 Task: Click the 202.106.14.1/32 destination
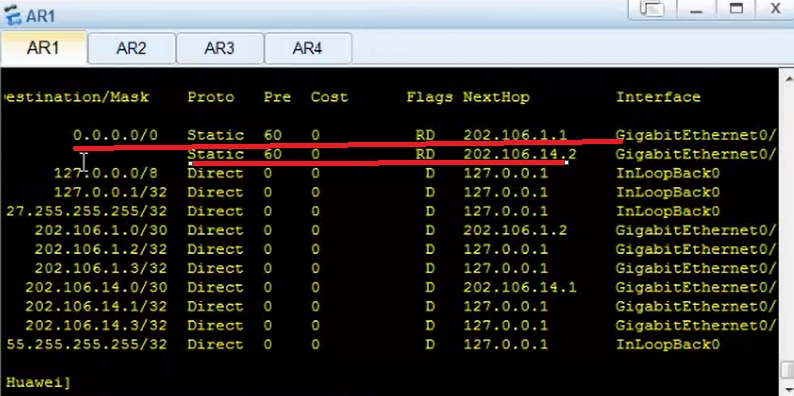pyautogui.click(x=96, y=306)
